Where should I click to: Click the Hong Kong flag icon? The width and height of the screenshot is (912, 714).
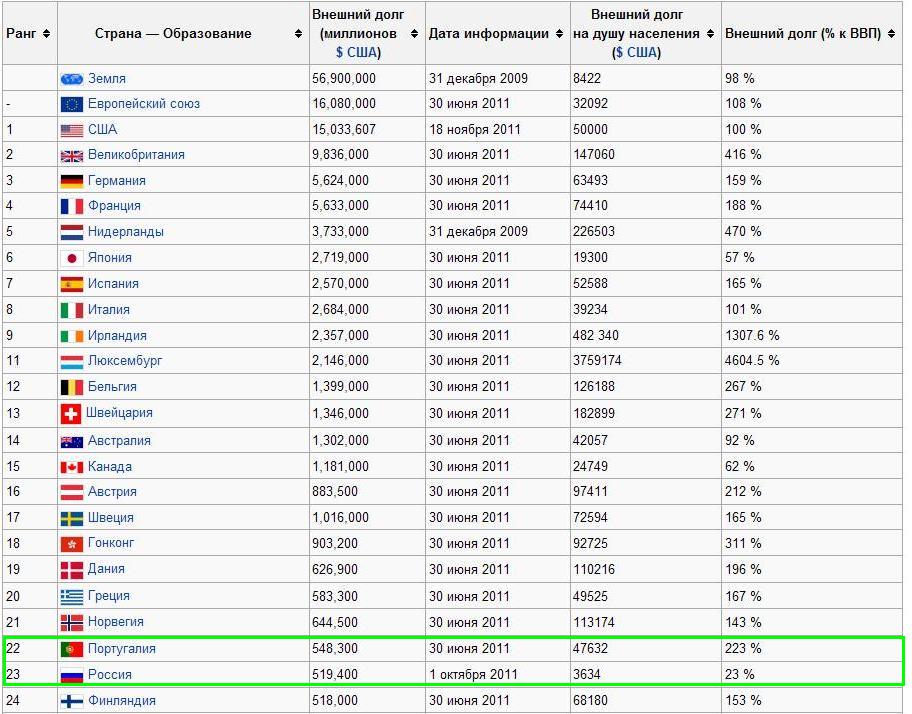[x=71, y=543]
